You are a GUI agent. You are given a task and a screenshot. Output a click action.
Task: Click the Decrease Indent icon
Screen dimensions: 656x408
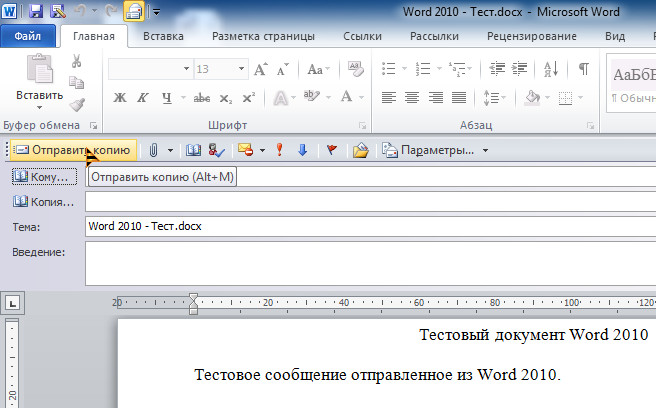[497, 68]
